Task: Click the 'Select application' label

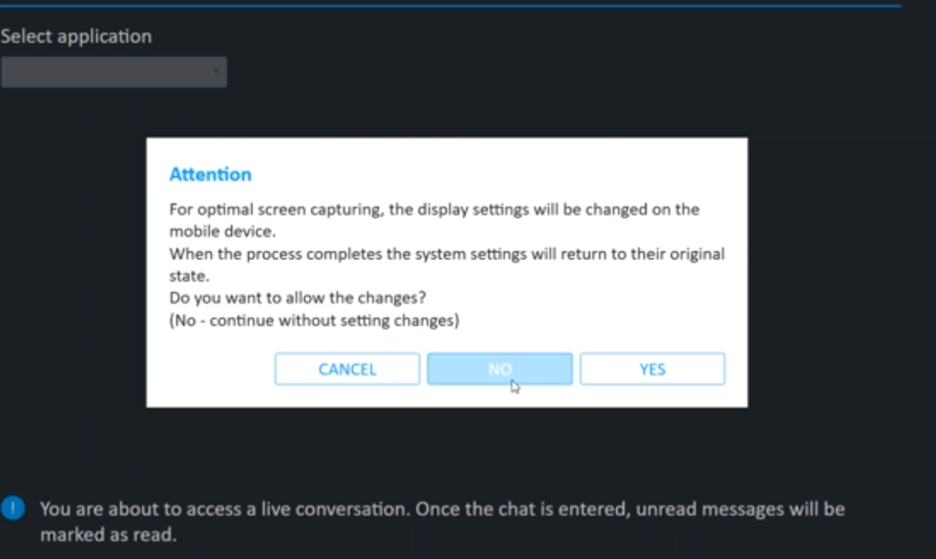Action: [76, 36]
